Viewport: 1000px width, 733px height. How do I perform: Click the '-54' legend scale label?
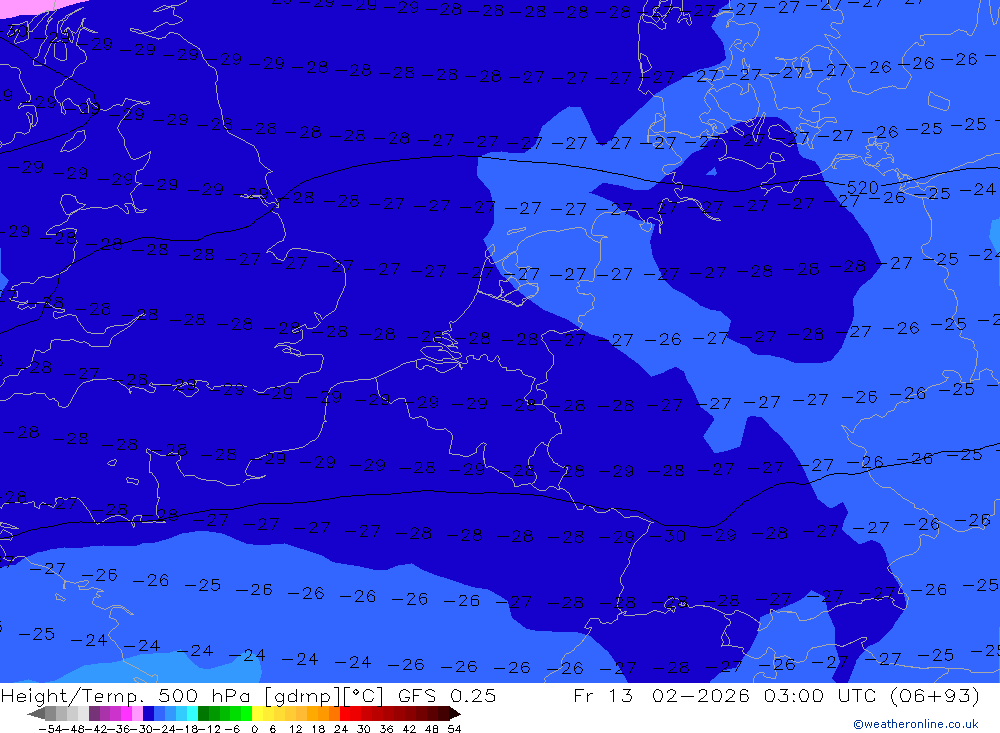coord(51,729)
